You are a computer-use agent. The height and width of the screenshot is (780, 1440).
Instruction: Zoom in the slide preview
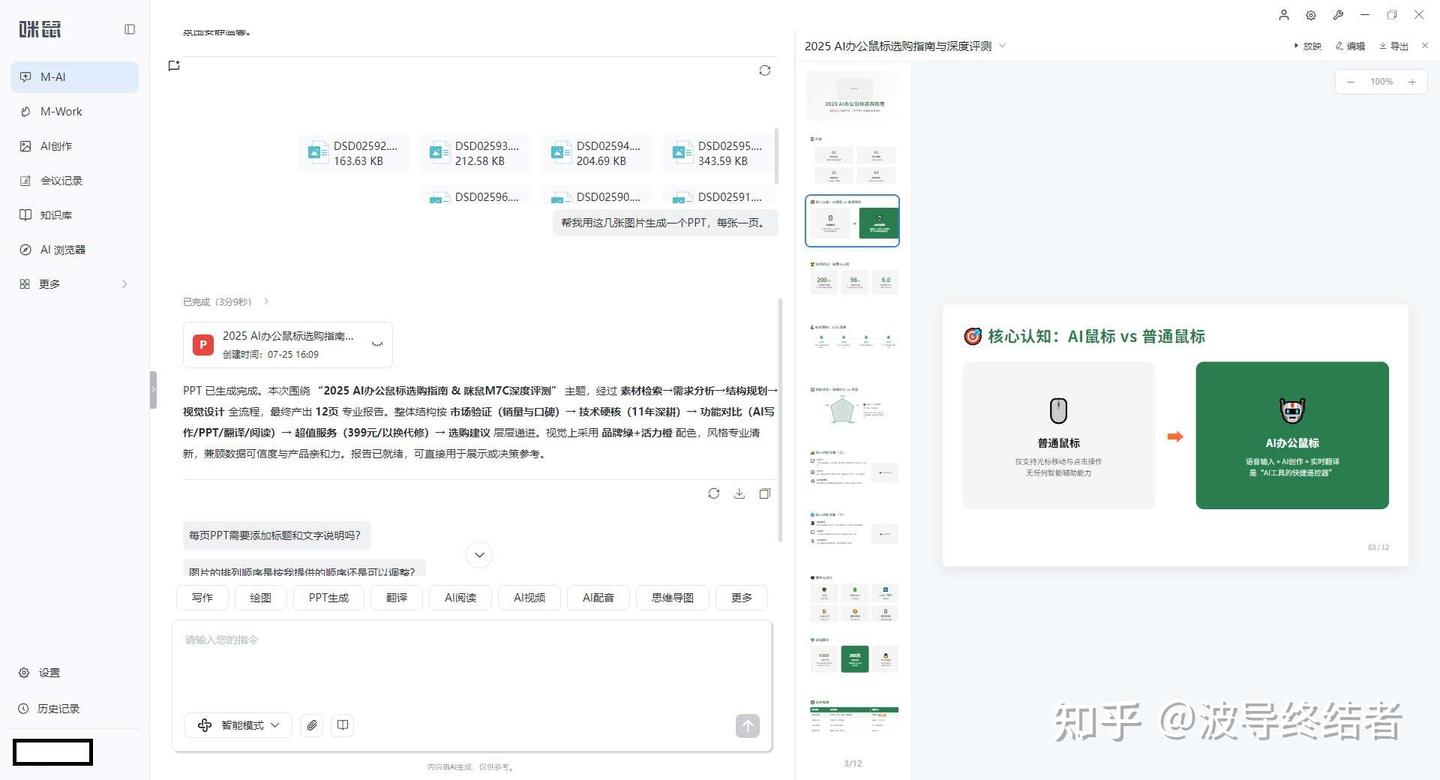pos(1412,82)
